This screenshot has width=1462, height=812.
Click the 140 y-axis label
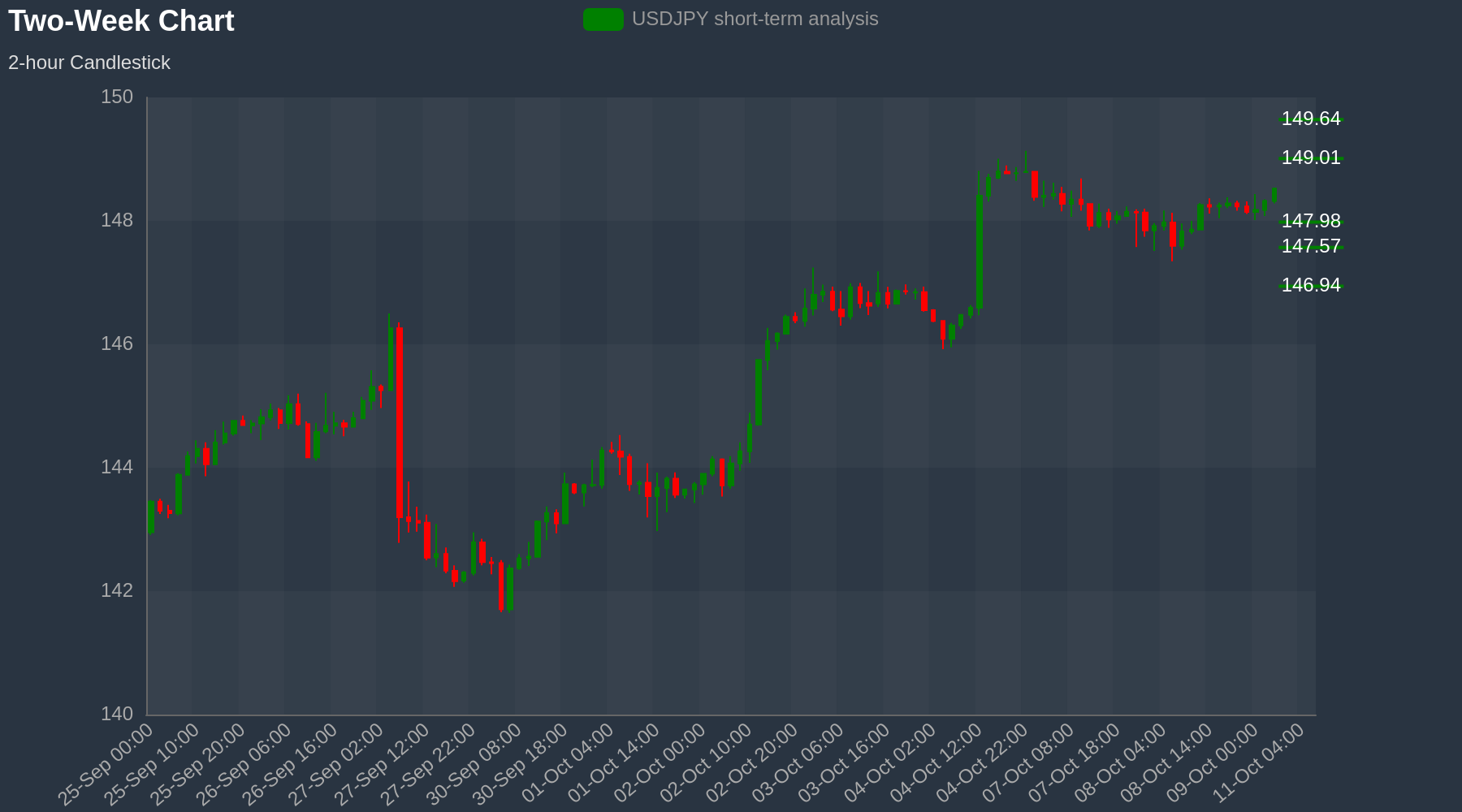[x=117, y=714]
